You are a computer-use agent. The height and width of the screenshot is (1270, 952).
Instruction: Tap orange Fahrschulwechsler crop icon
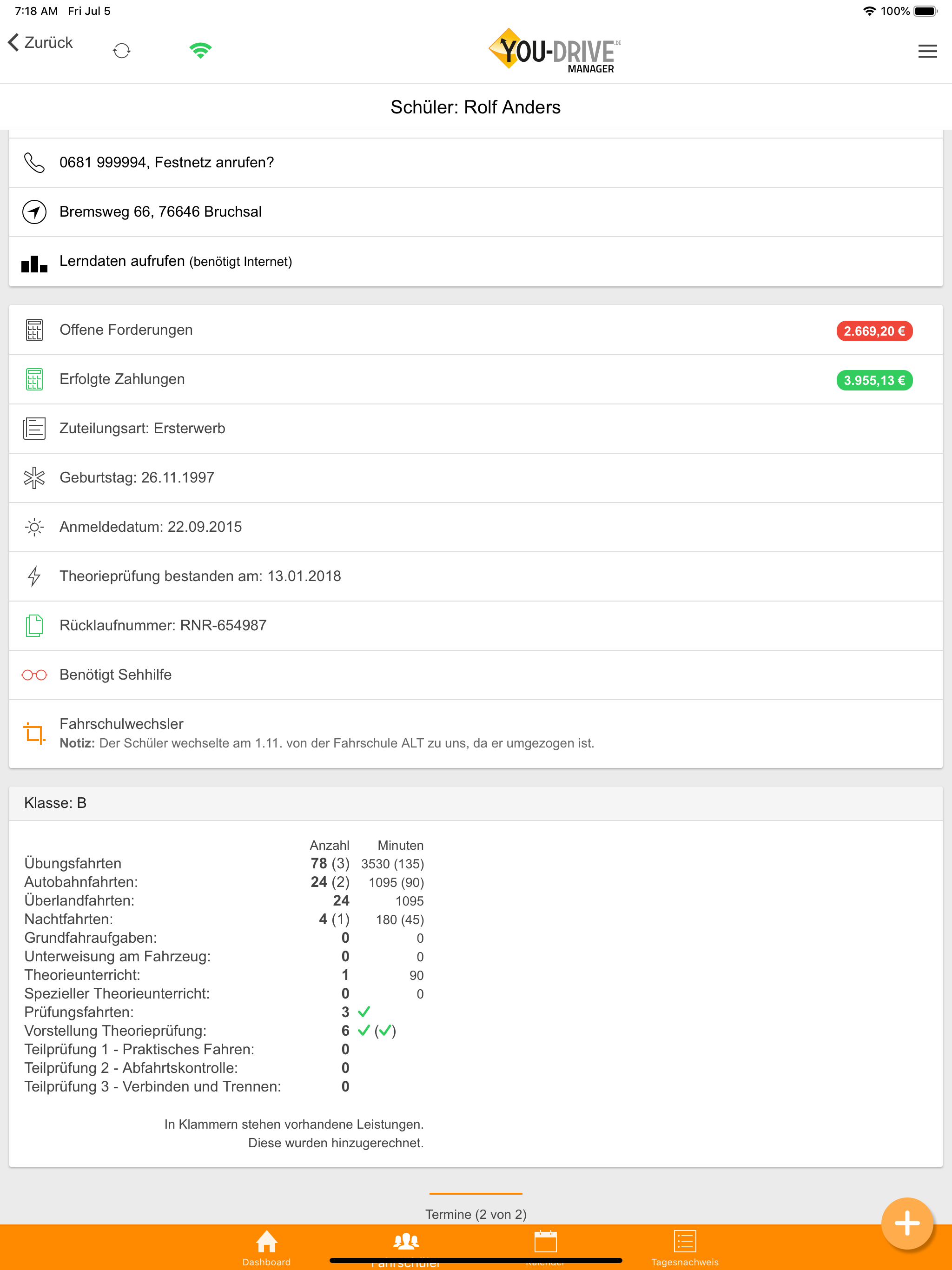pos(34,734)
